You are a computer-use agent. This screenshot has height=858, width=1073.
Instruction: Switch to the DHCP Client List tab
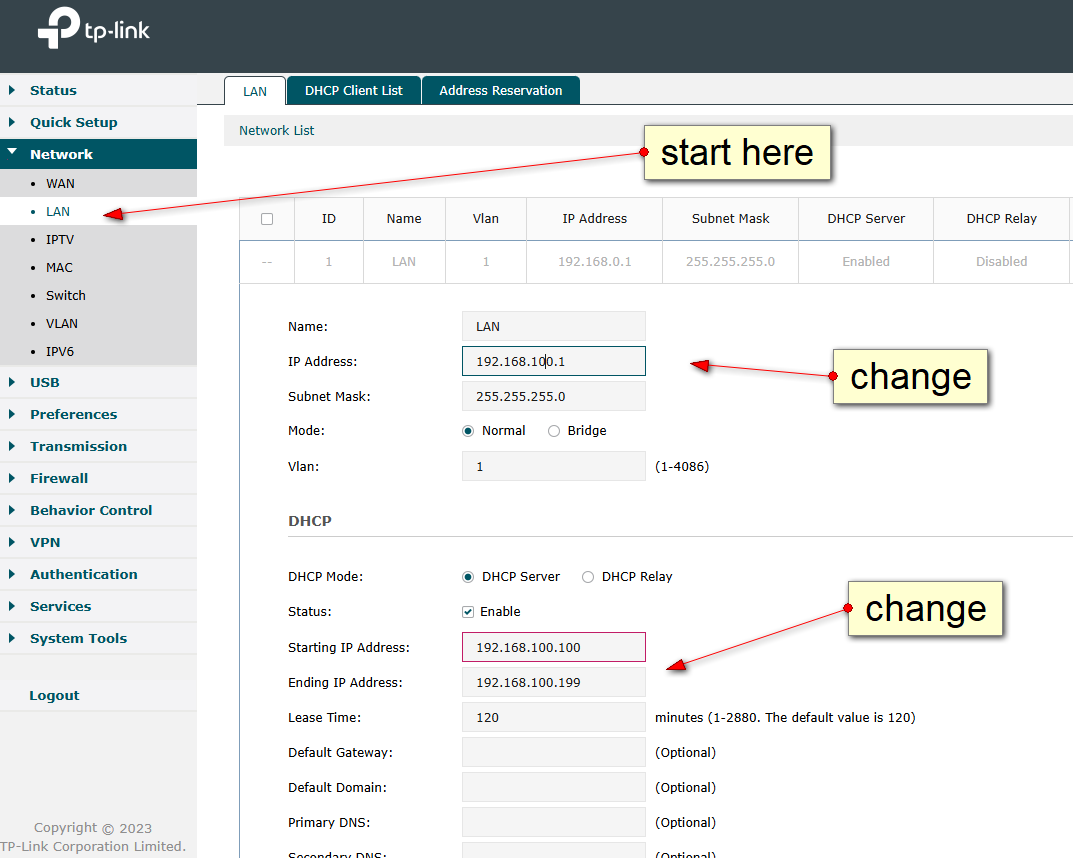coord(353,91)
